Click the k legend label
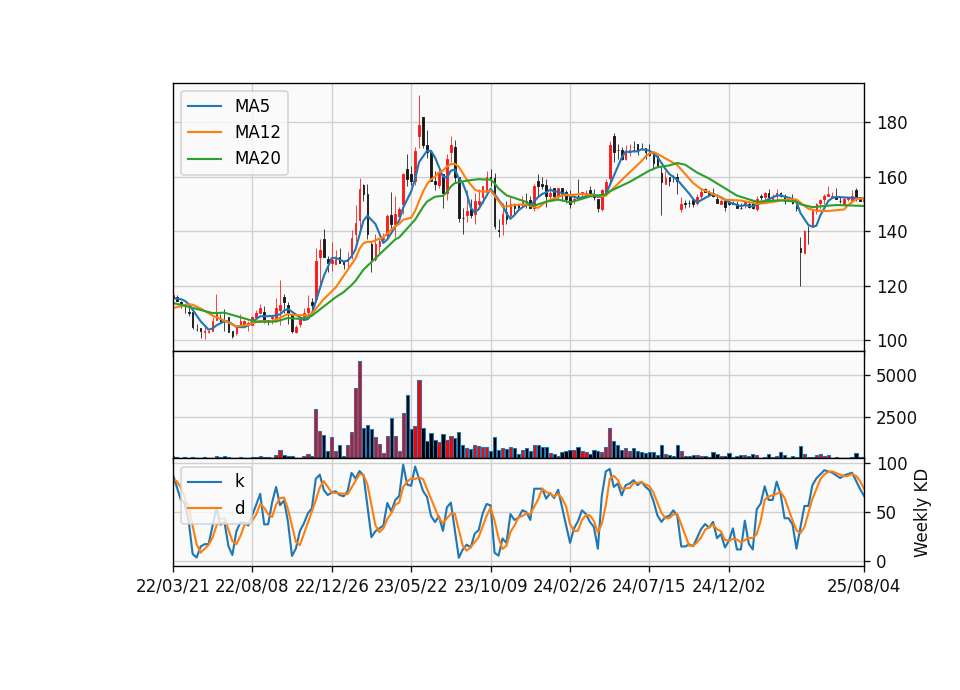960x690 pixels. [x=239, y=481]
